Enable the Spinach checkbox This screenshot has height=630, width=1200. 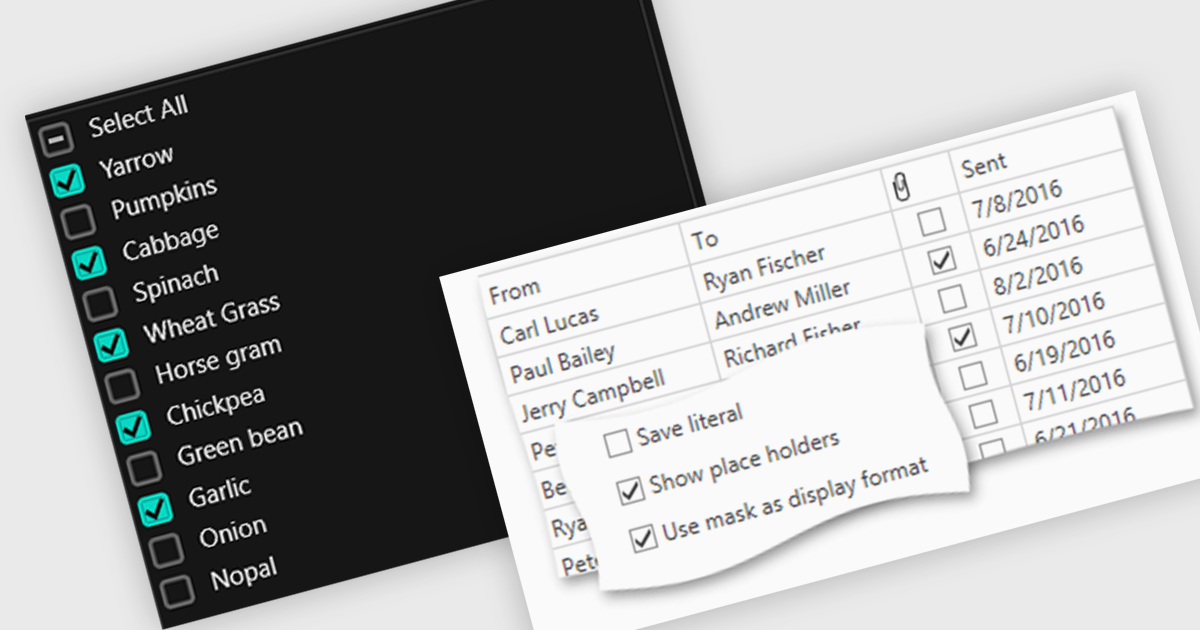click(100, 302)
